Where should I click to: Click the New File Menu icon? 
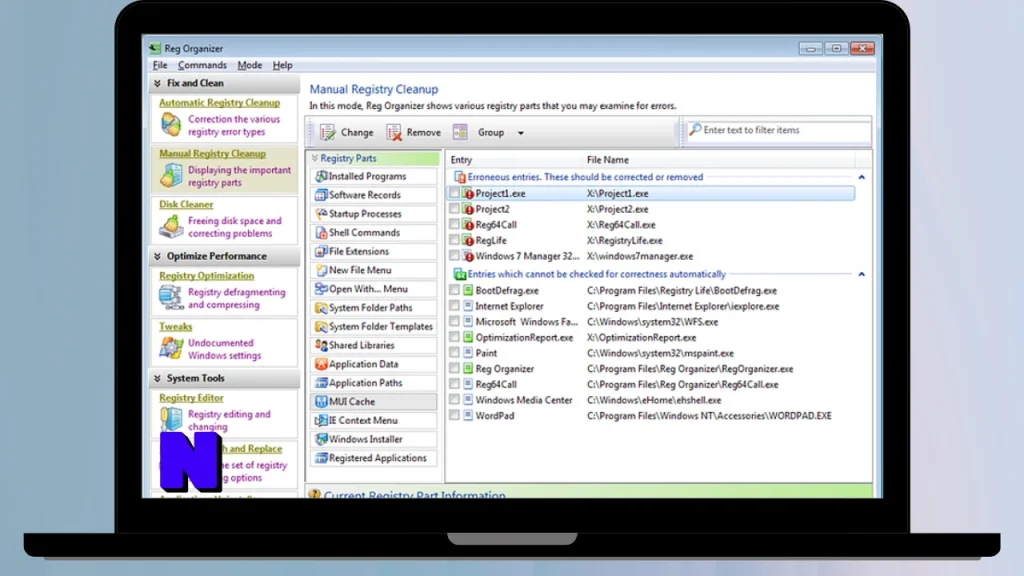point(321,270)
